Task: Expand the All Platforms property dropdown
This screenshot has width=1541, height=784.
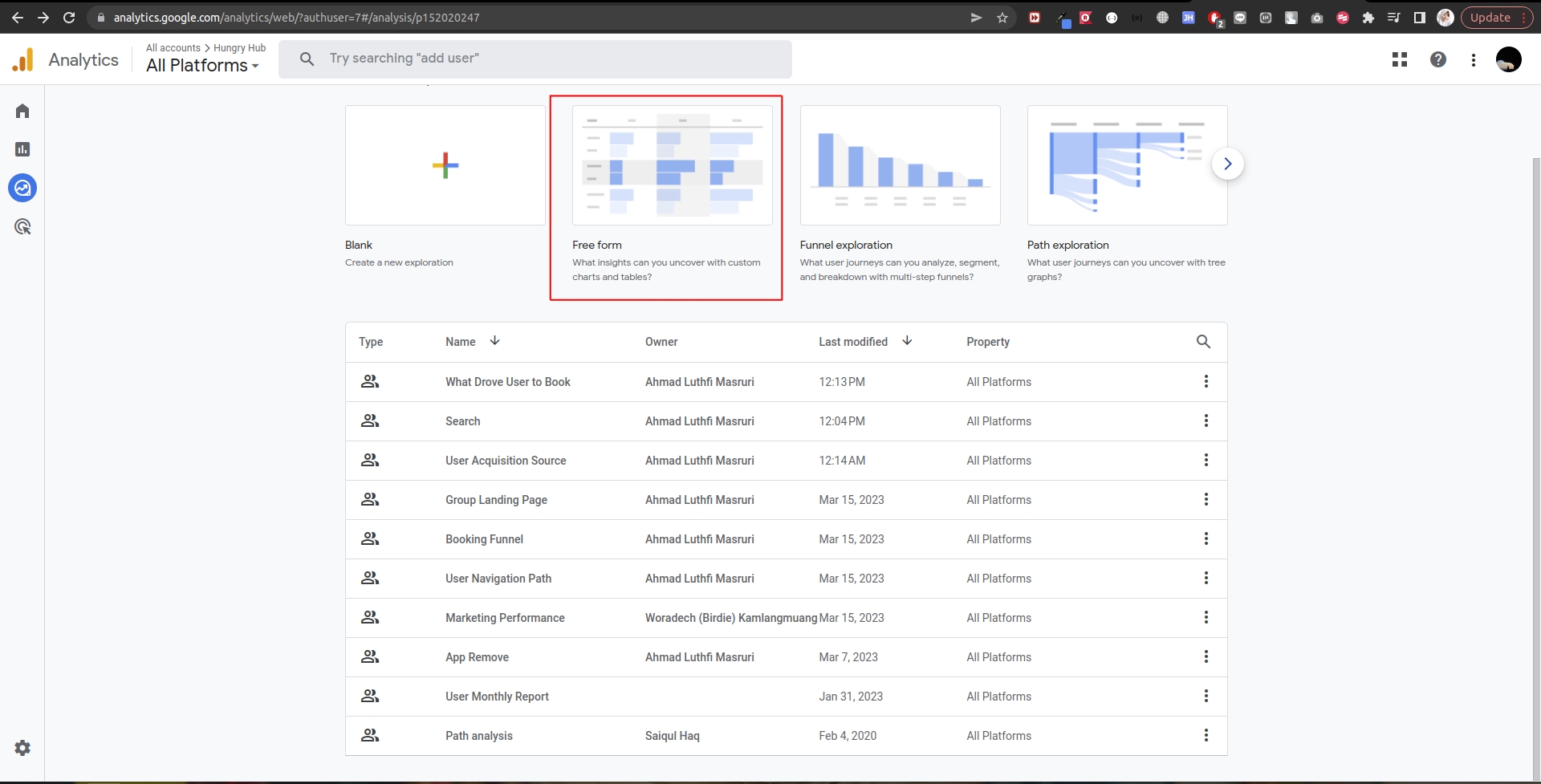Action: [x=202, y=66]
